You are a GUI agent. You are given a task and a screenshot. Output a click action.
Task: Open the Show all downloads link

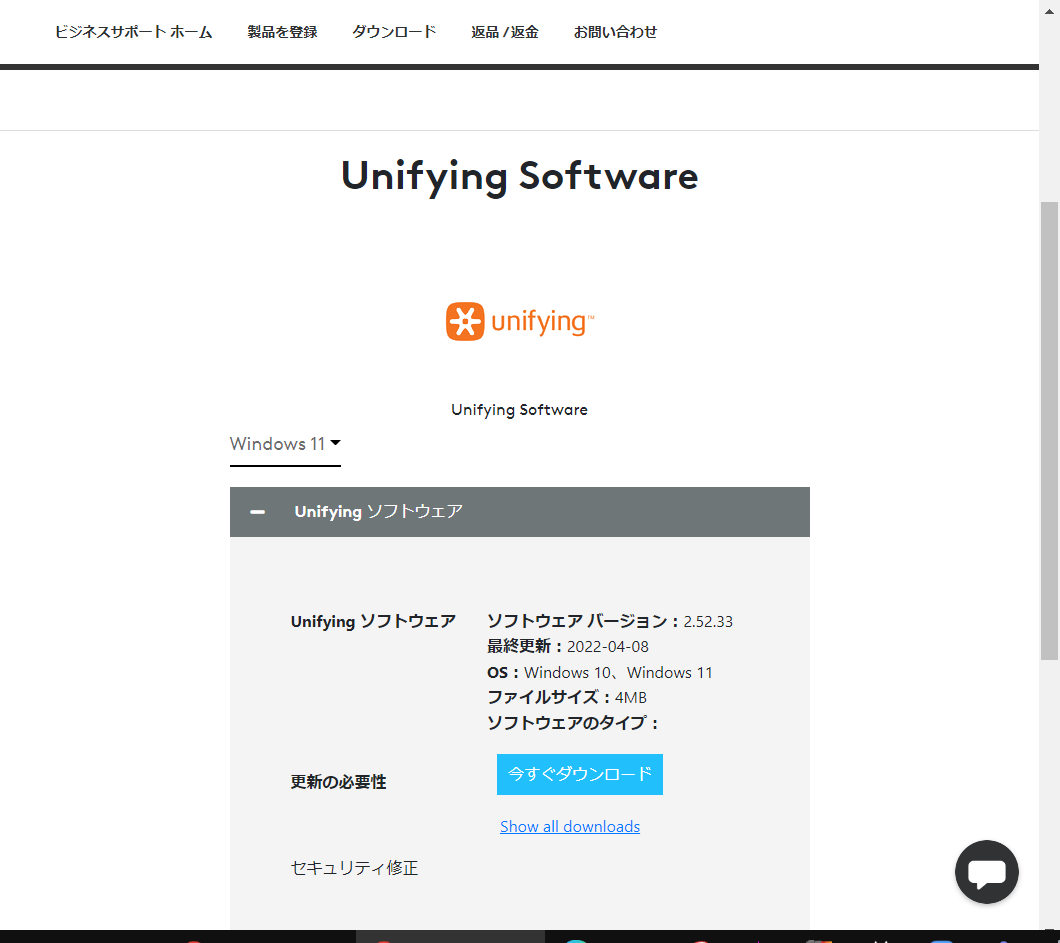[570, 826]
